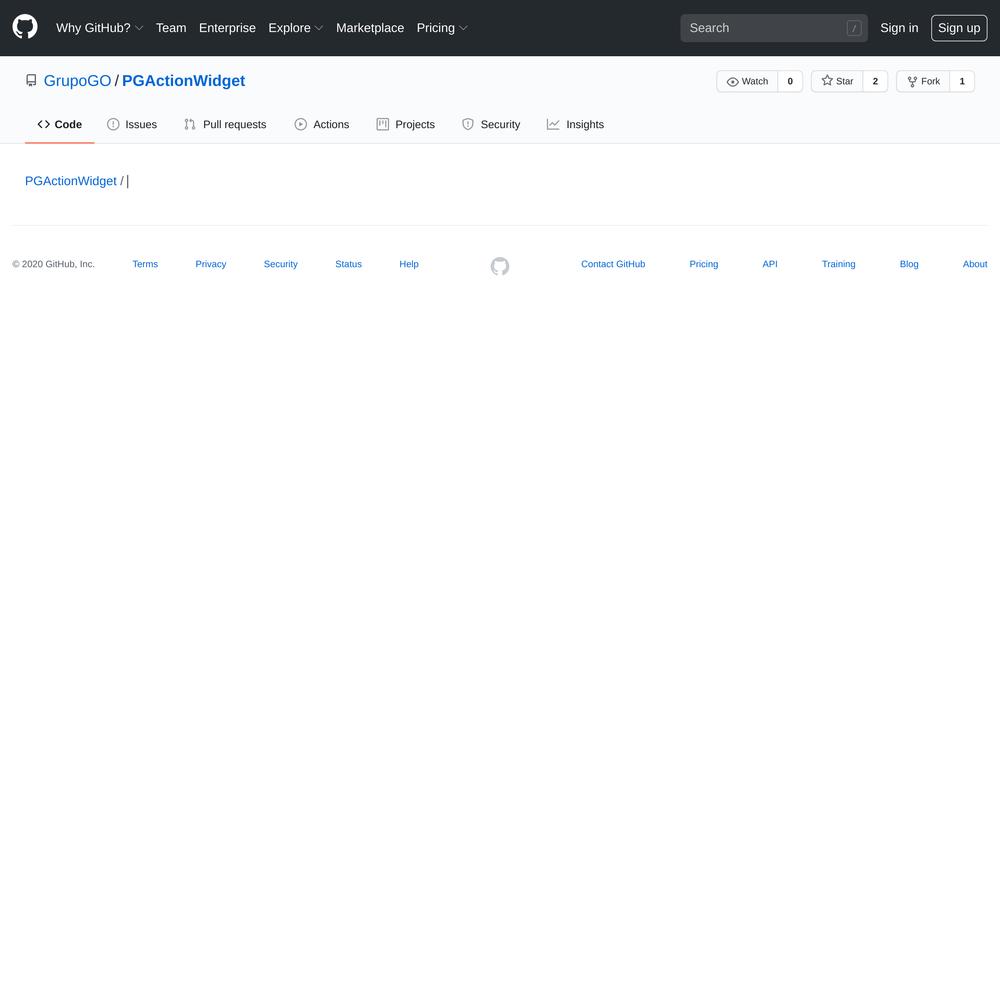Screen dimensions: 1000x1000
Task: Open the Pull requests tab
Action: [x=225, y=124]
